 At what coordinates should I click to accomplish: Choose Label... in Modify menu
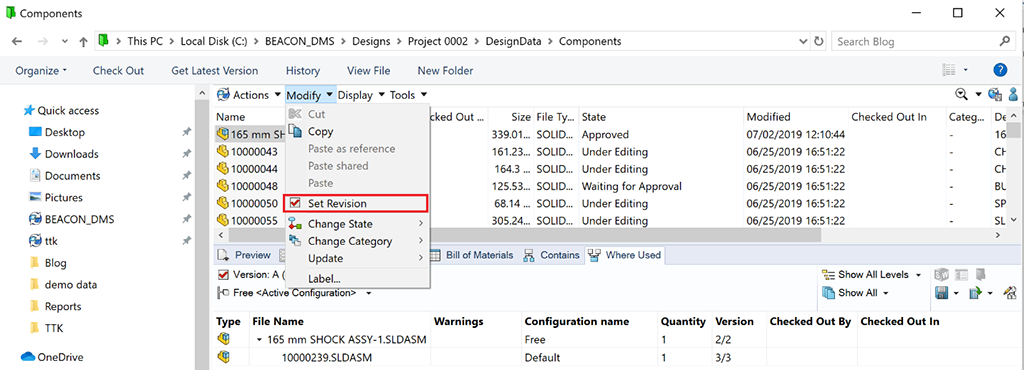click(x=324, y=279)
